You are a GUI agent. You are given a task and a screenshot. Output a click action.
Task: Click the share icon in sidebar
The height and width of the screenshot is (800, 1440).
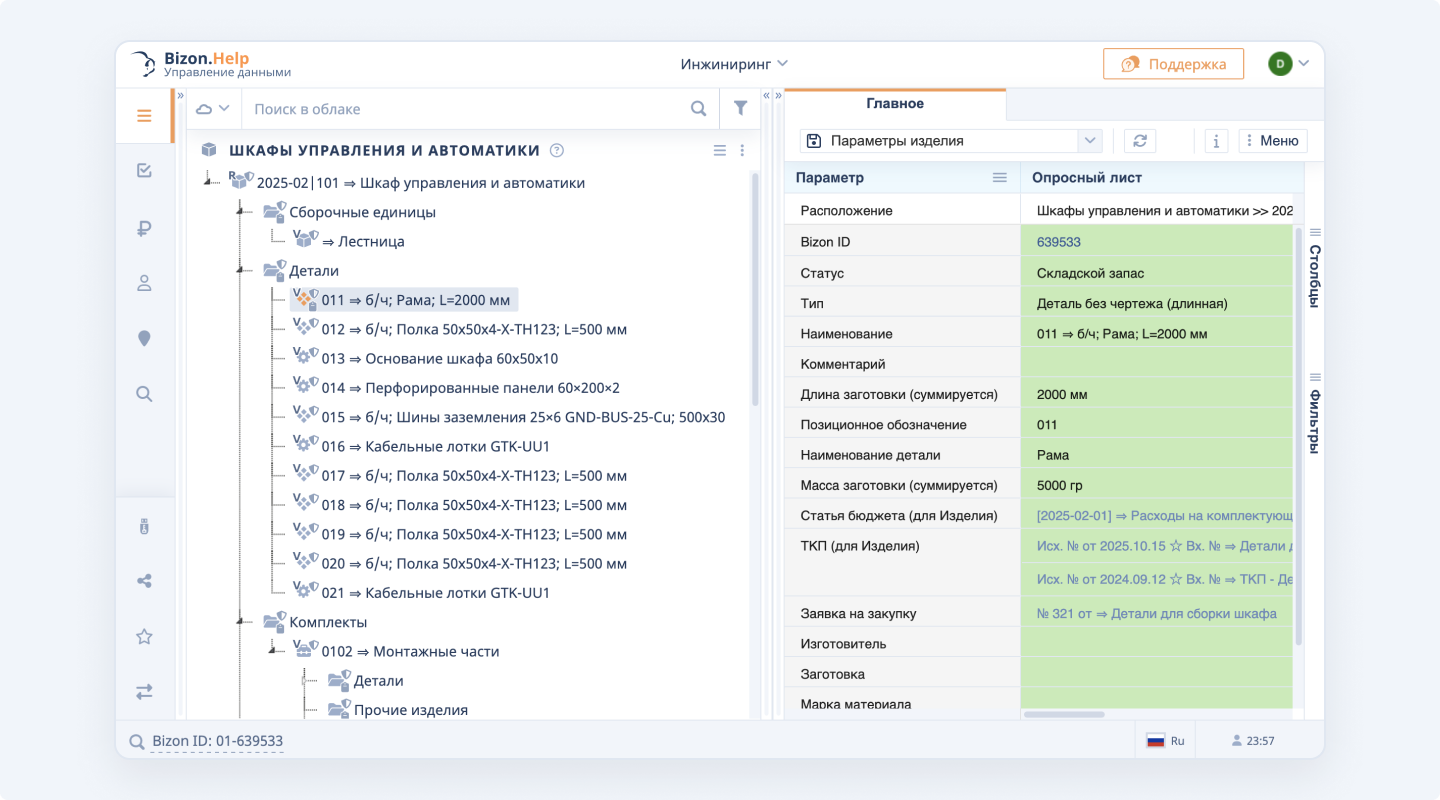click(144, 580)
